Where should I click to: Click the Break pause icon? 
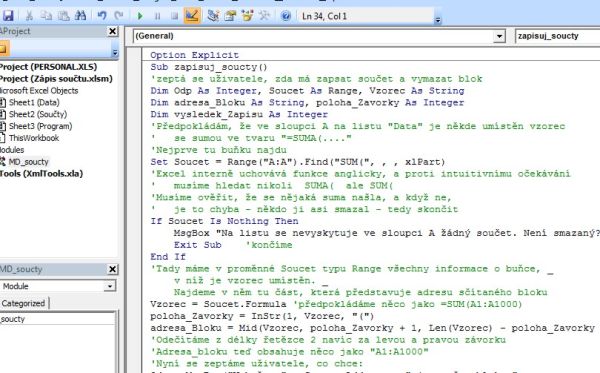coord(157,16)
